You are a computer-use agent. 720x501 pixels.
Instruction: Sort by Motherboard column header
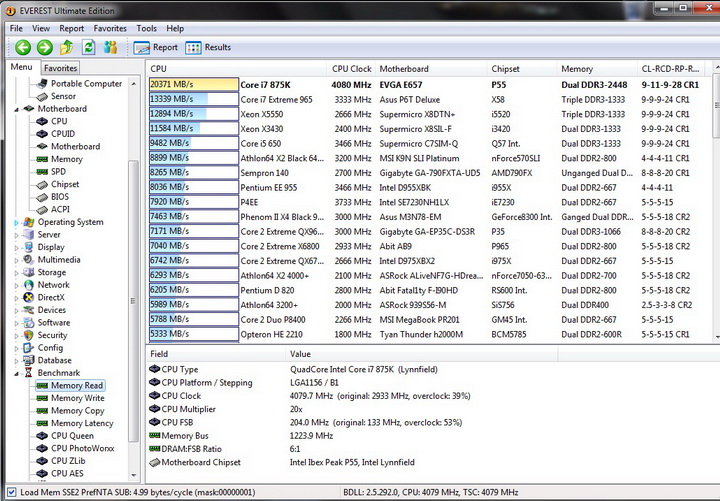point(431,69)
